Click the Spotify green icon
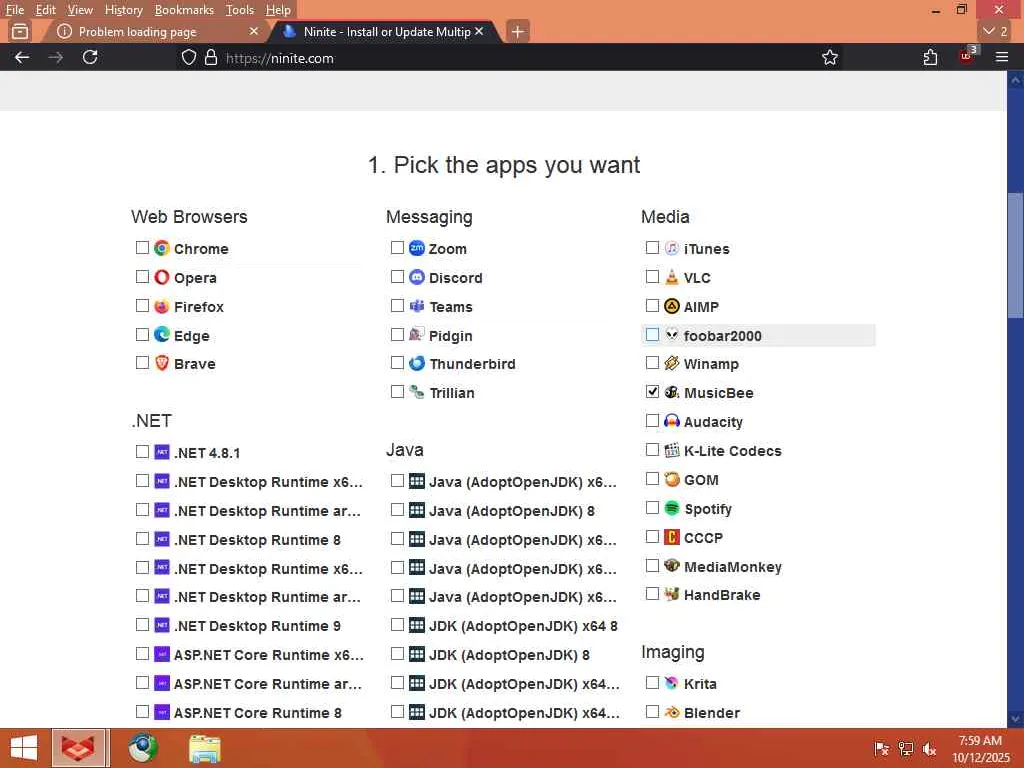Image resolution: width=1024 pixels, height=768 pixels. tap(671, 508)
